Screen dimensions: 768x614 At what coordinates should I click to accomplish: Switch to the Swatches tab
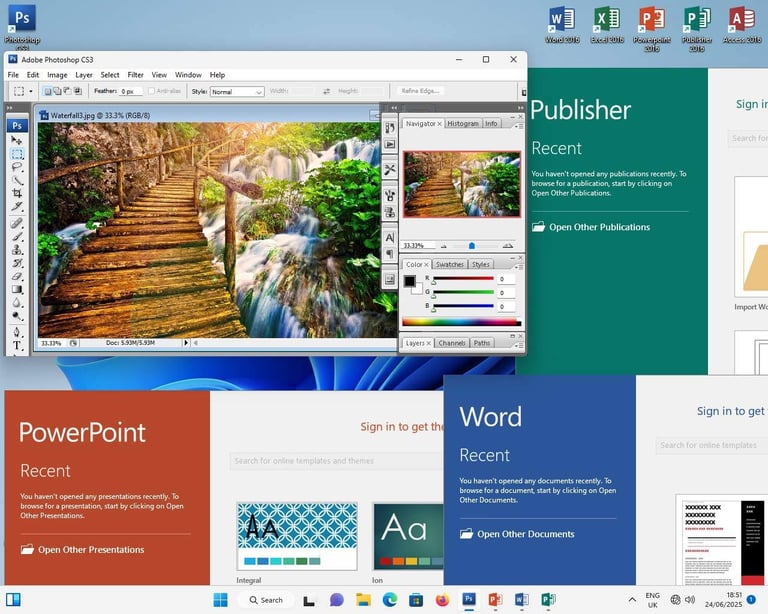tap(450, 264)
